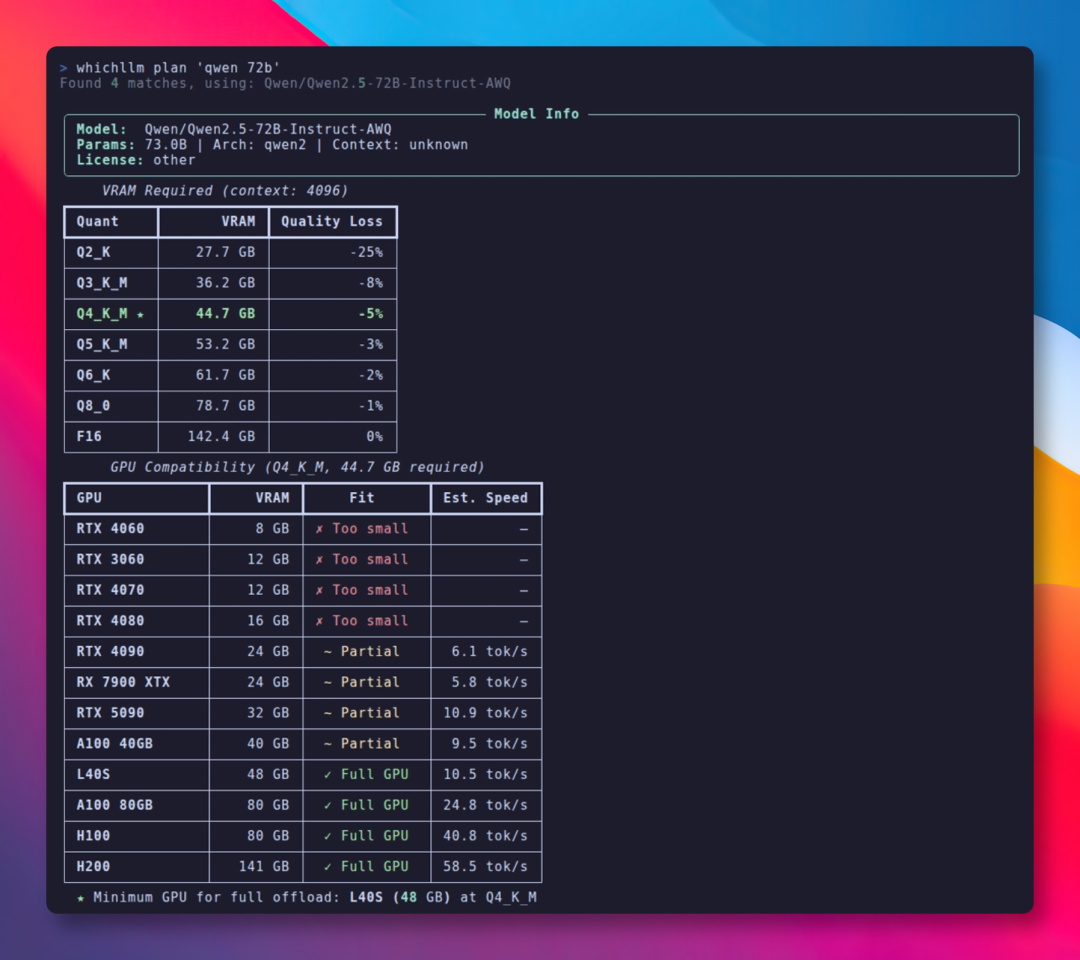This screenshot has width=1080, height=960.
Task: Click the highlighted Q4_K_M quant label
Action: click(101, 314)
